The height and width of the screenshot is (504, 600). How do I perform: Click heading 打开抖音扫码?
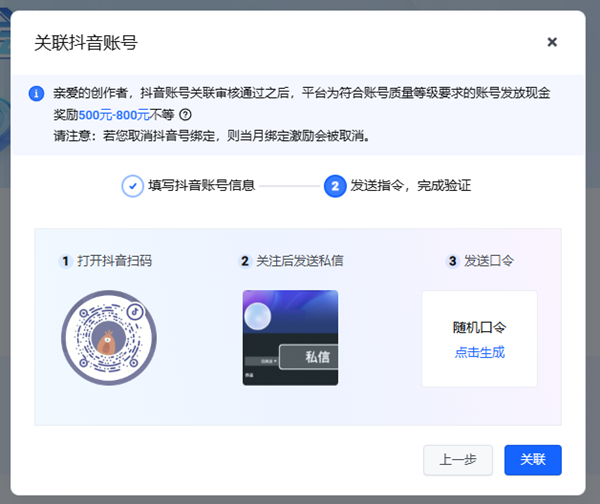pos(114,261)
